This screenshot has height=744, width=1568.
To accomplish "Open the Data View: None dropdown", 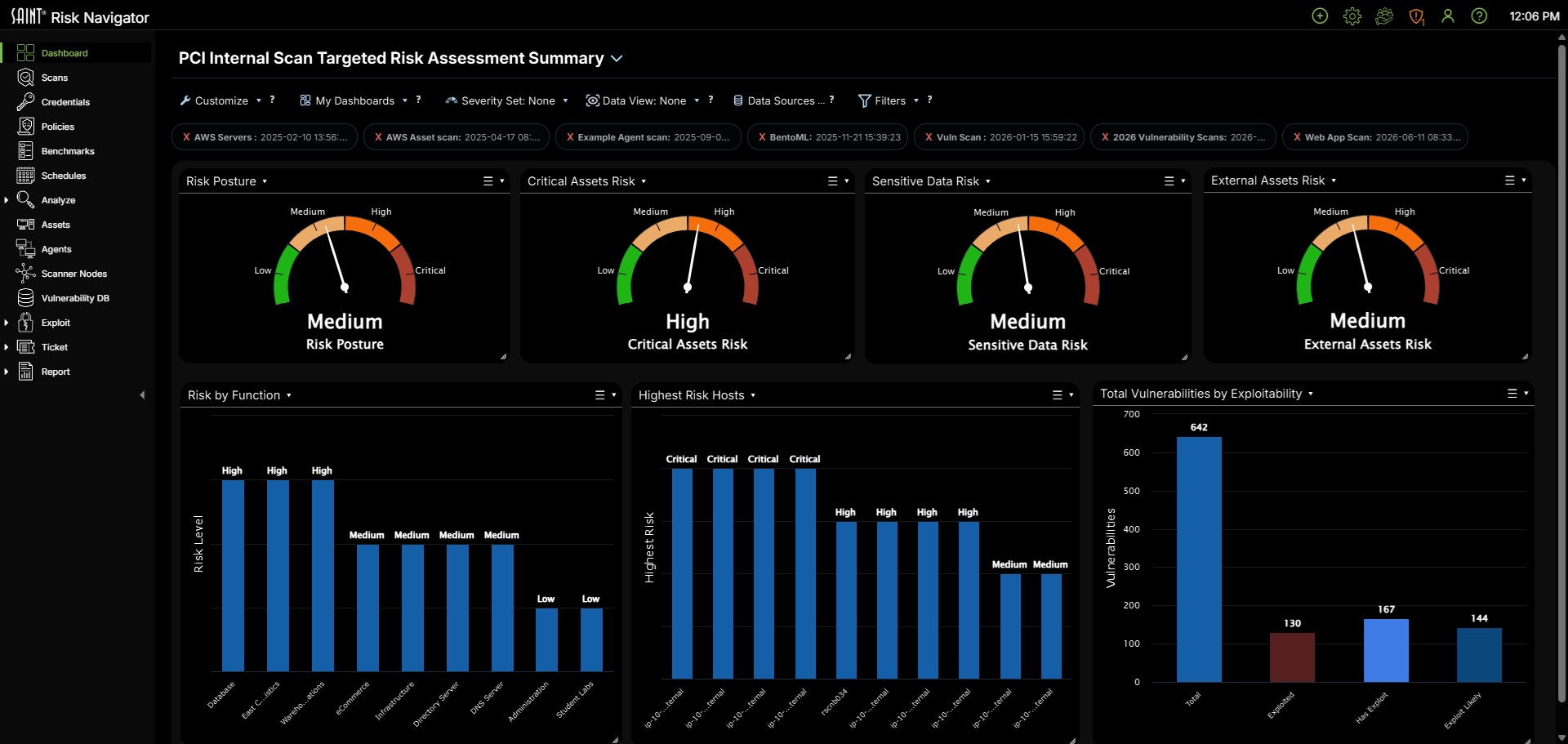I will pyautogui.click(x=643, y=100).
